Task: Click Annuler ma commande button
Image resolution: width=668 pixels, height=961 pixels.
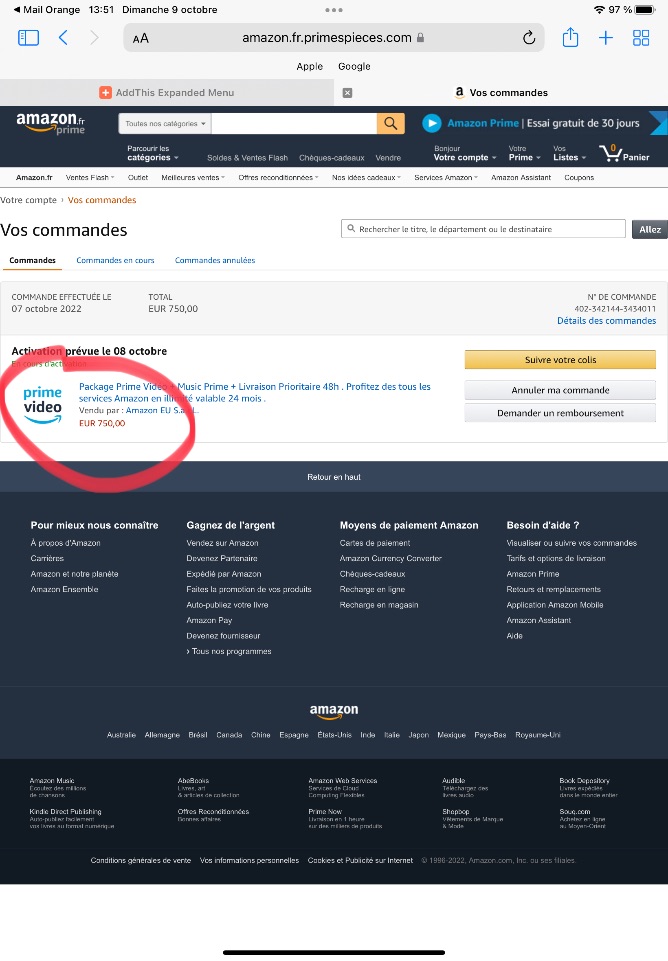Action: pyautogui.click(x=560, y=390)
